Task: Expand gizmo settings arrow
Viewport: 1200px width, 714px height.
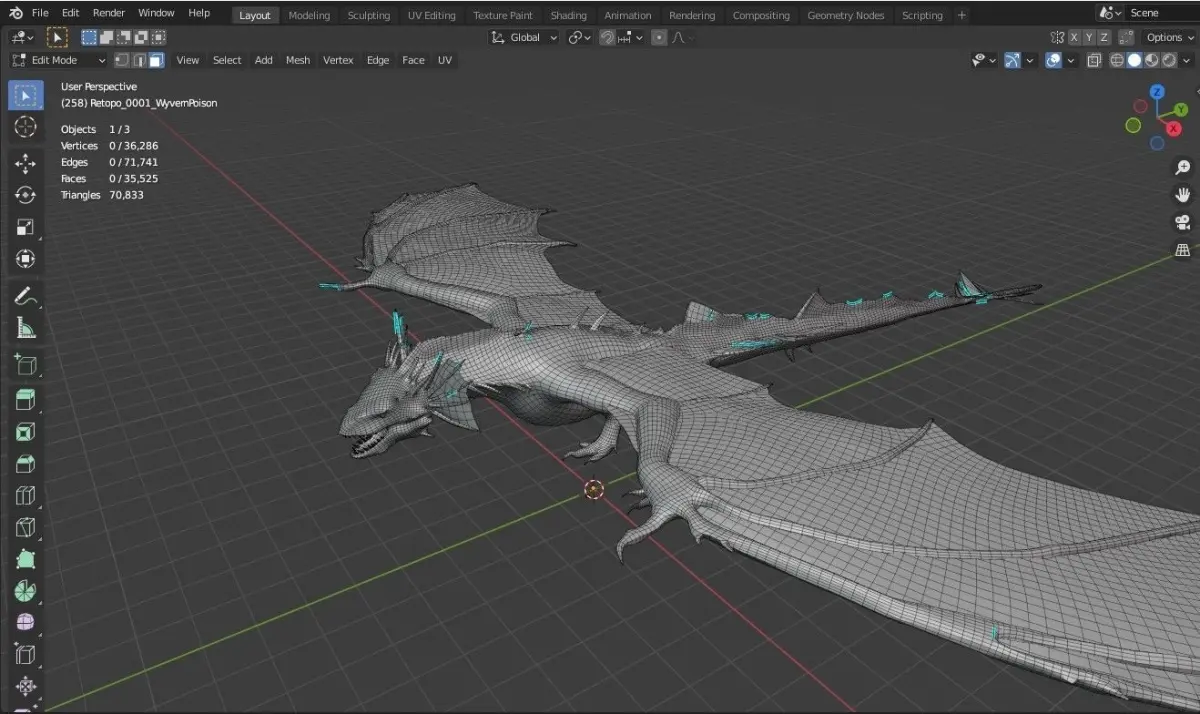Action: 1029,60
